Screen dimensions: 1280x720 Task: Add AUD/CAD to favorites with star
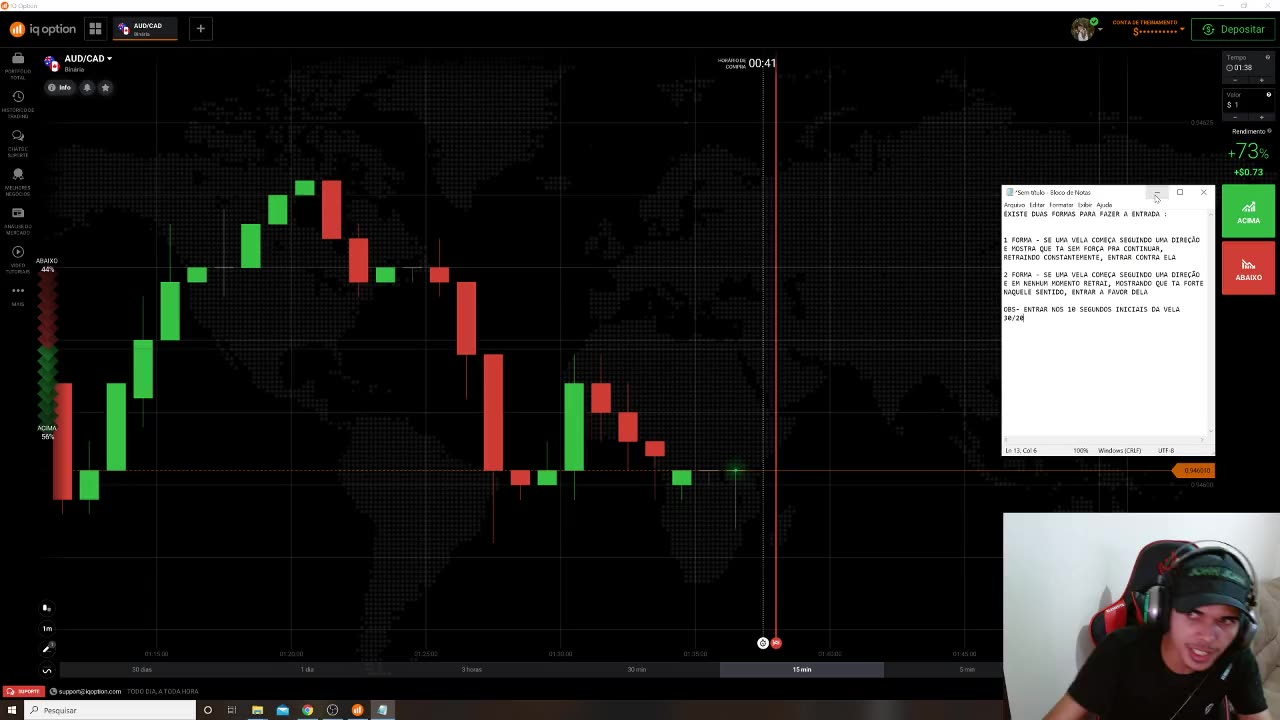(x=105, y=88)
